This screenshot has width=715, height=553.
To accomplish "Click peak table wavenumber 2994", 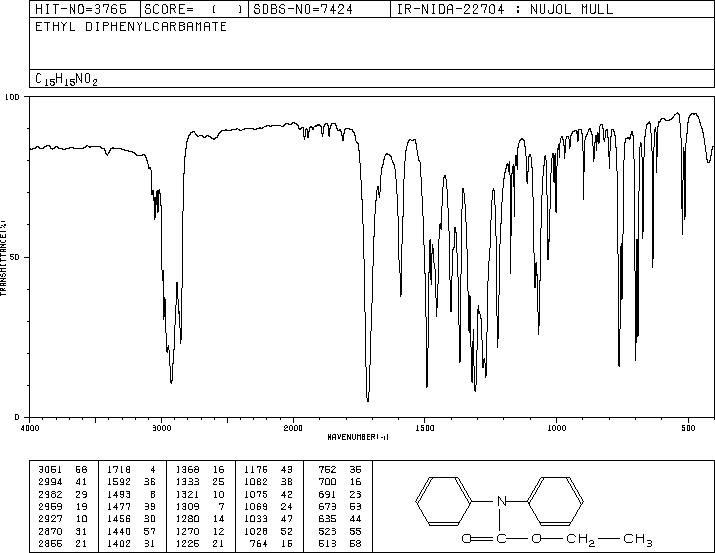I will (x=50, y=482).
